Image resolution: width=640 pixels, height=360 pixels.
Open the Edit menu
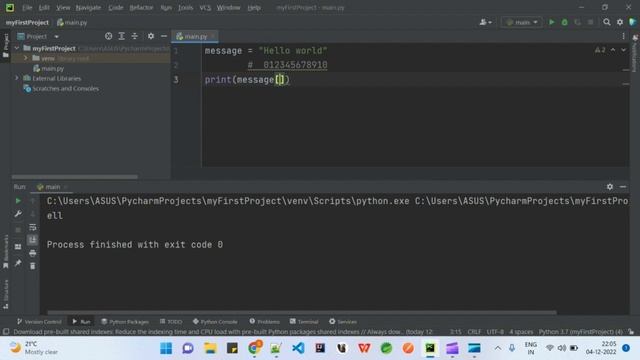pyautogui.click(x=44, y=7)
